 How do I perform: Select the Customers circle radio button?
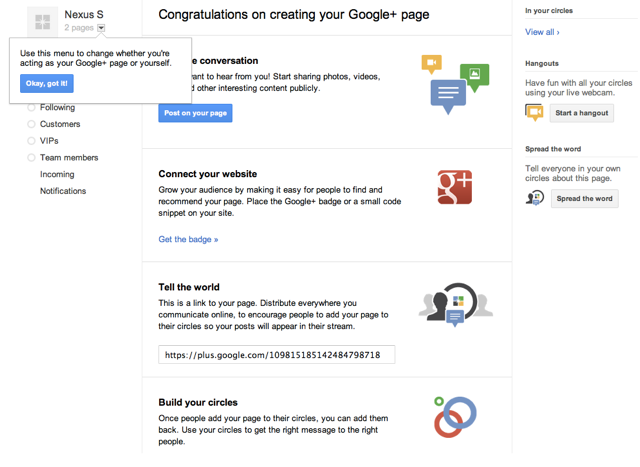tap(32, 124)
